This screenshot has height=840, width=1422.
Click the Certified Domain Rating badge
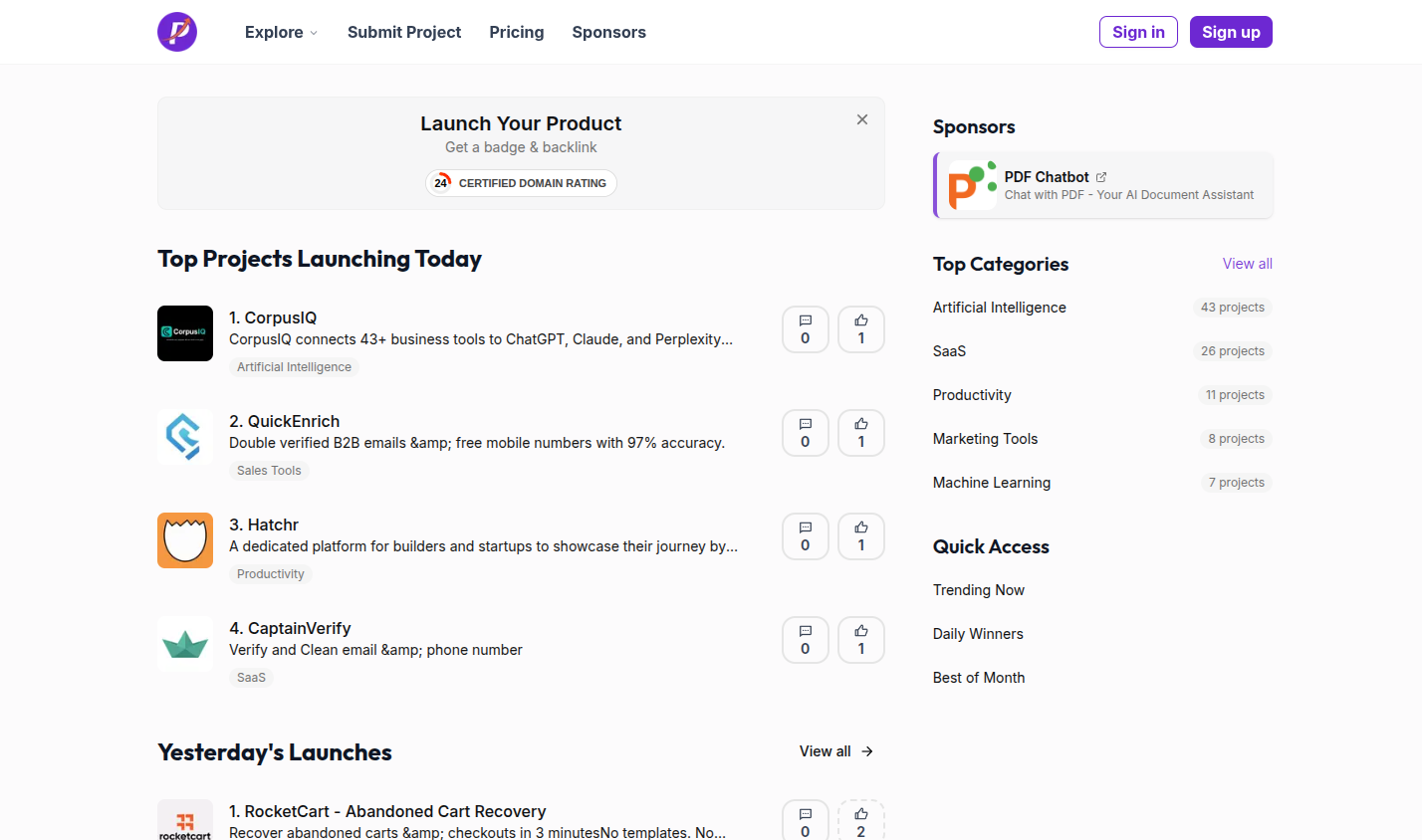521,183
